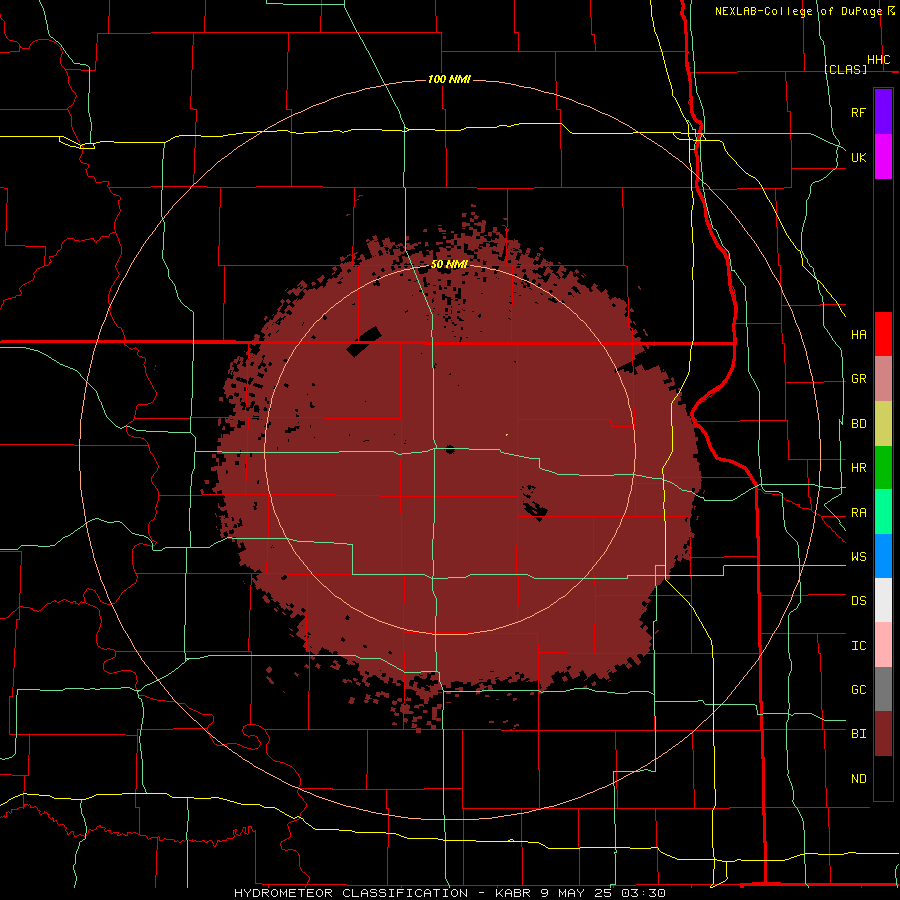Select the IC light pink legend swatch
900x900 pixels.
883,645
